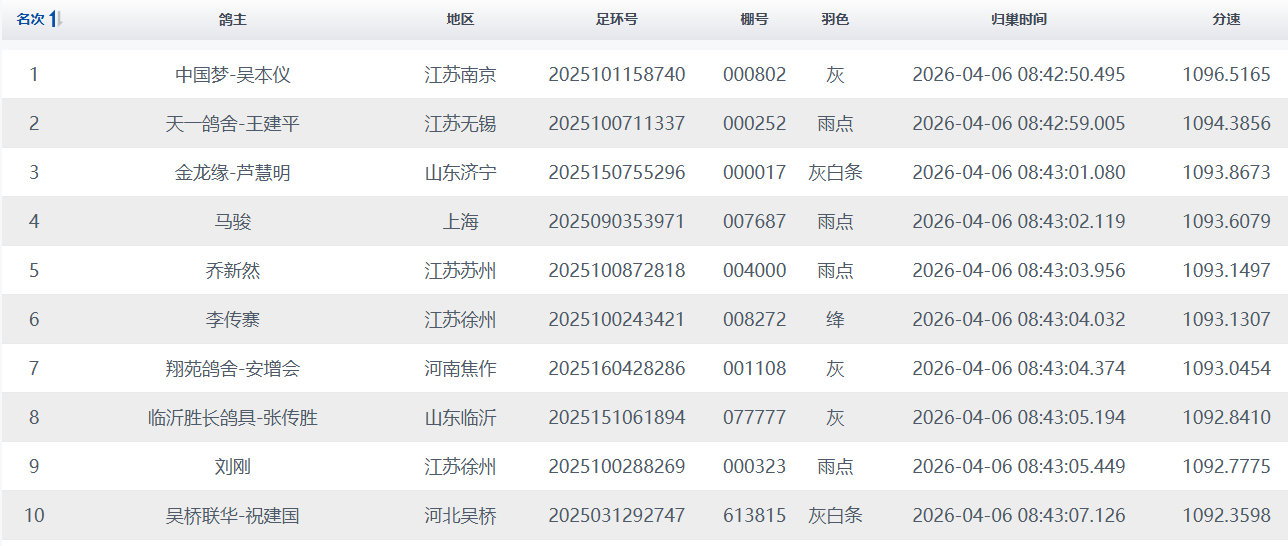Select the owner 乔新然
Screen dimensions: 1288x546
[233, 271]
